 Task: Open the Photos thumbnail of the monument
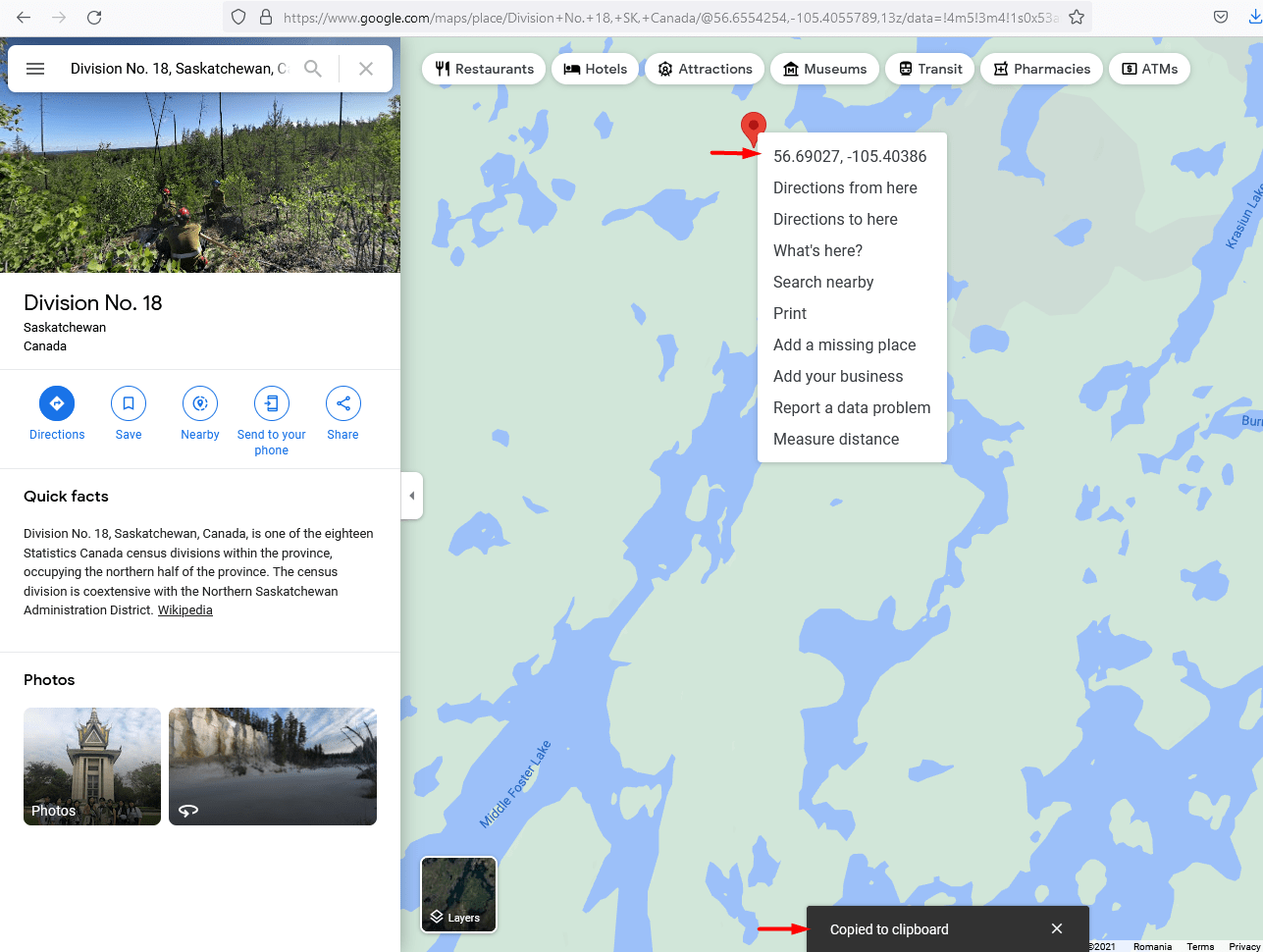point(92,767)
